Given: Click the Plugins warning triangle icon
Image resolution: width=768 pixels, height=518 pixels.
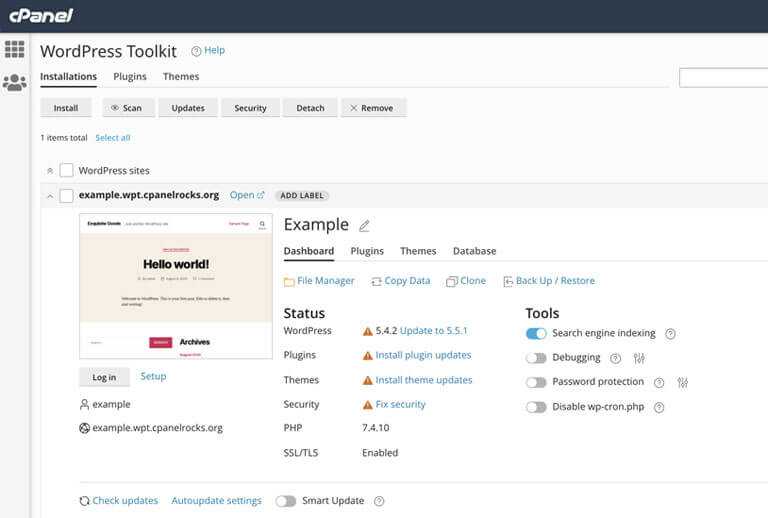Looking at the screenshot, I should [367, 356].
